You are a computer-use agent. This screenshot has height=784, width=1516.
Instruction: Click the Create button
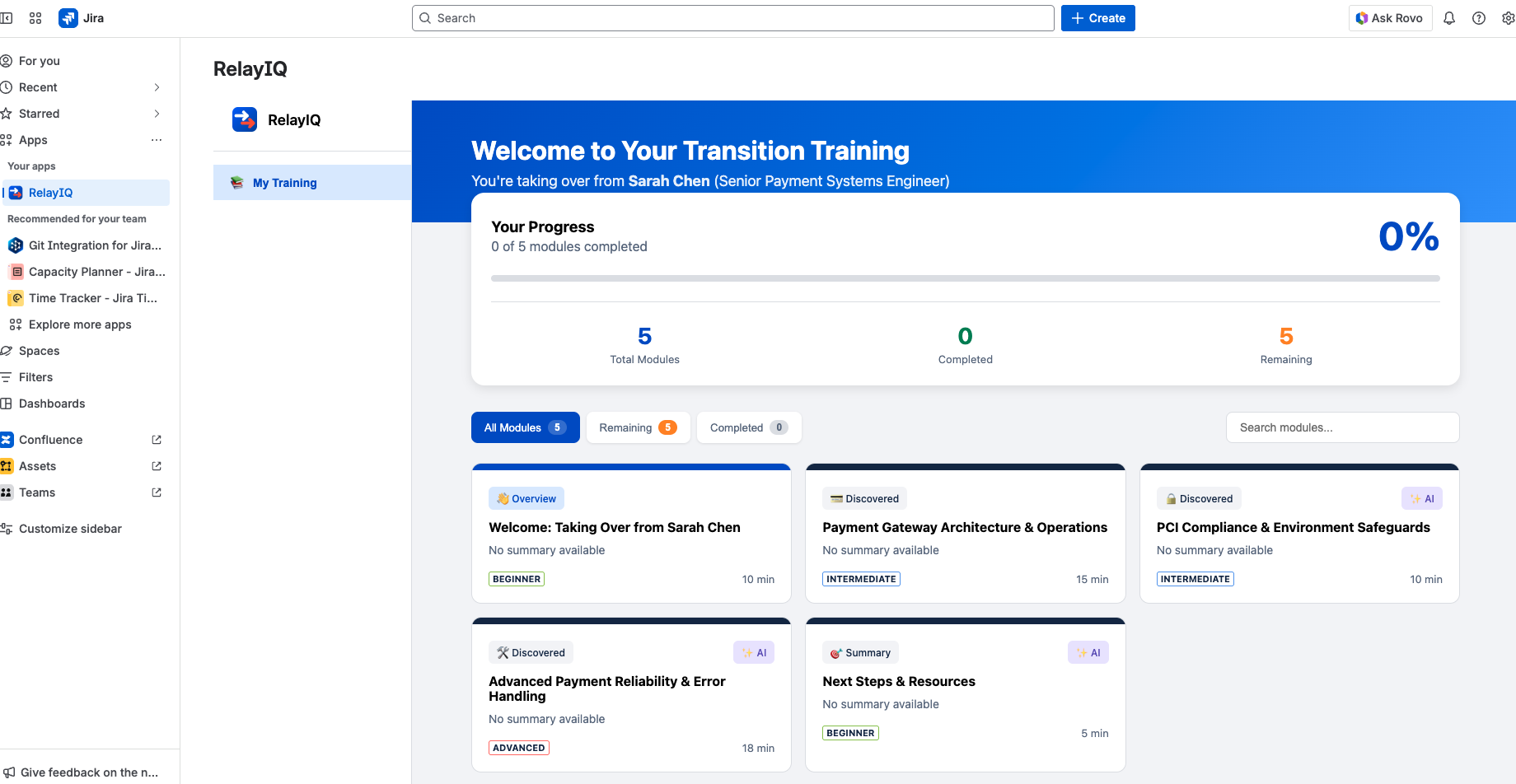tap(1097, 18)
